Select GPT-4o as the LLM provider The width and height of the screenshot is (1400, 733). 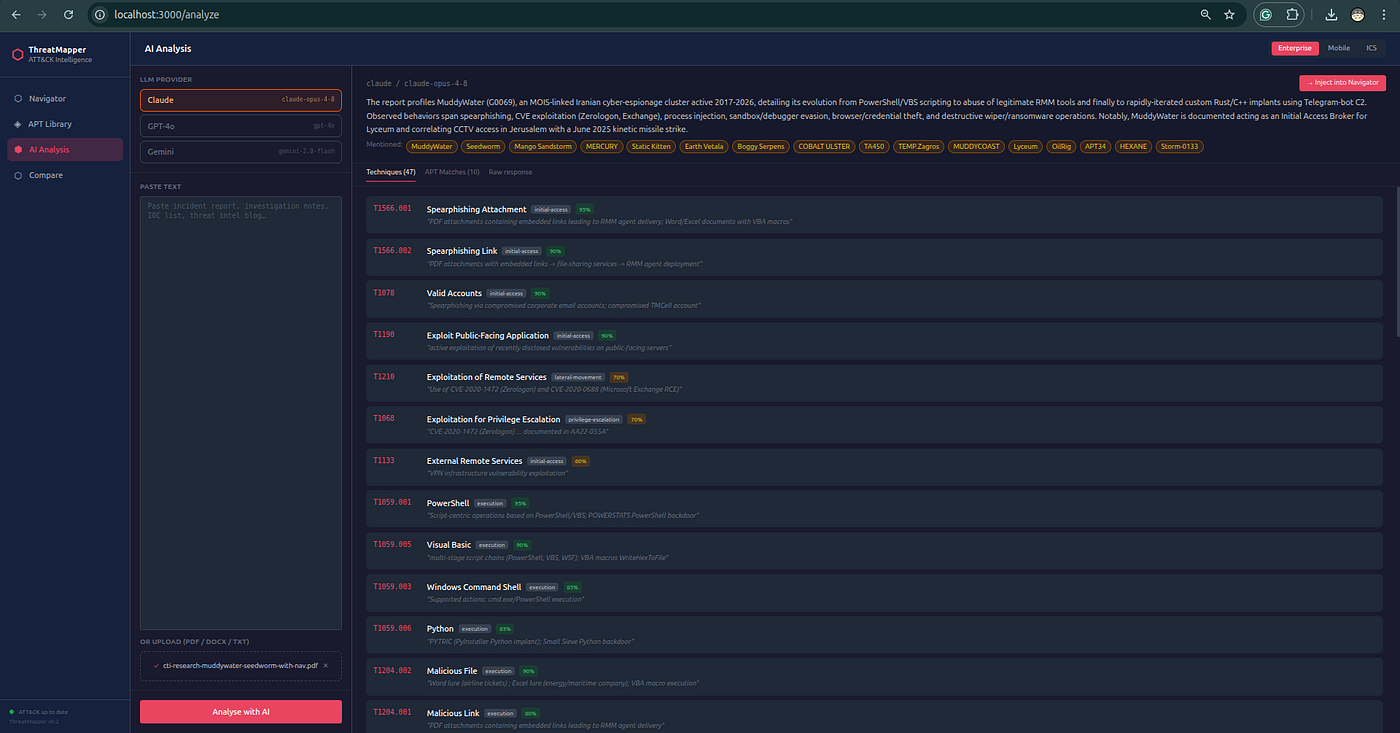[241, 125]
